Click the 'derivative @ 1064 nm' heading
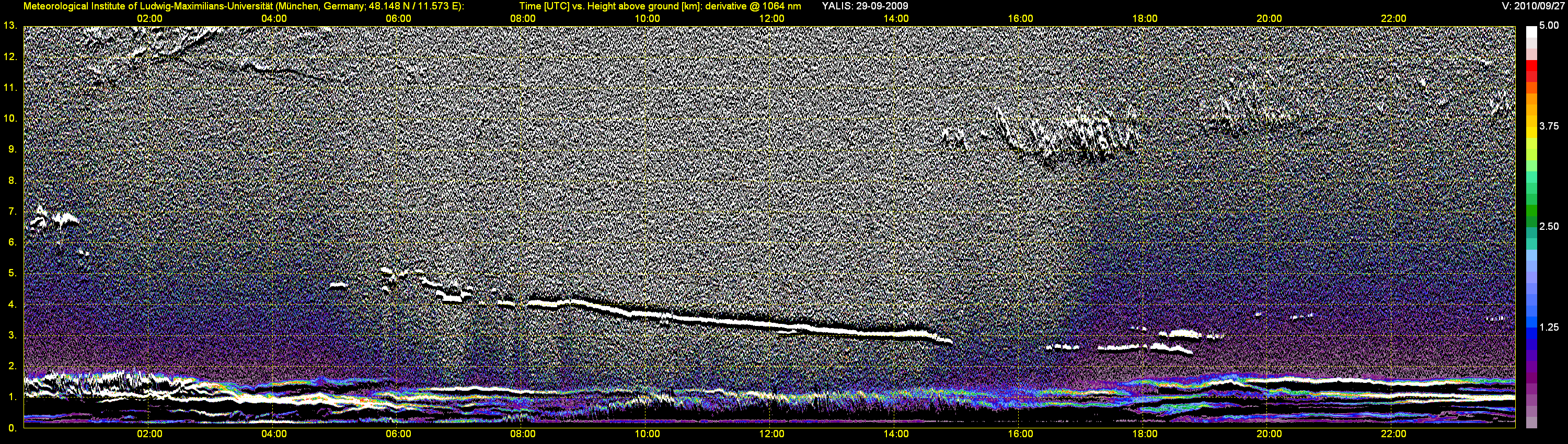Screen dimensions: 1568x444 coord(748,6)
